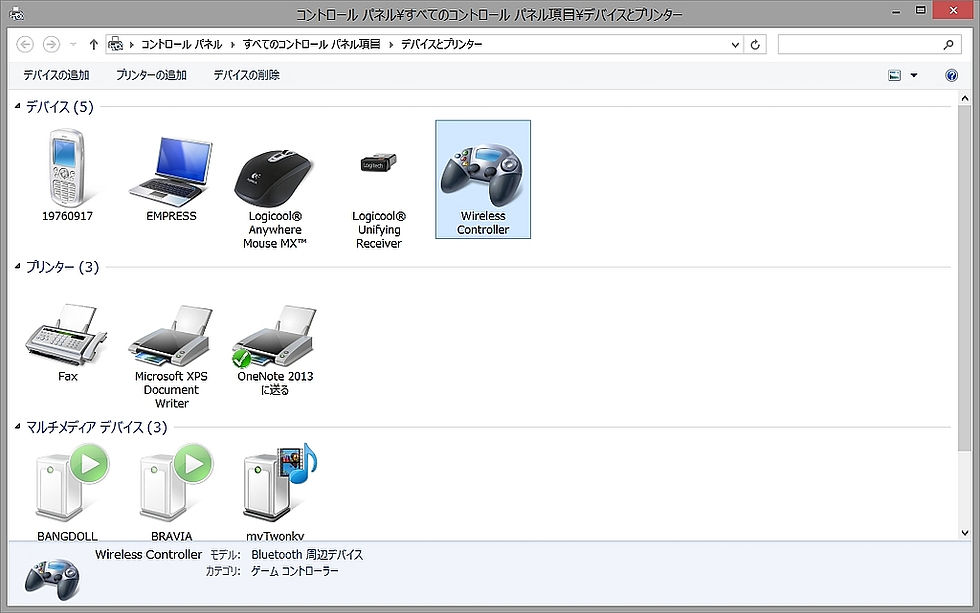980x613 pixels.
Task: Select the BRAVIA media device icon
Action: click(174, 483)
